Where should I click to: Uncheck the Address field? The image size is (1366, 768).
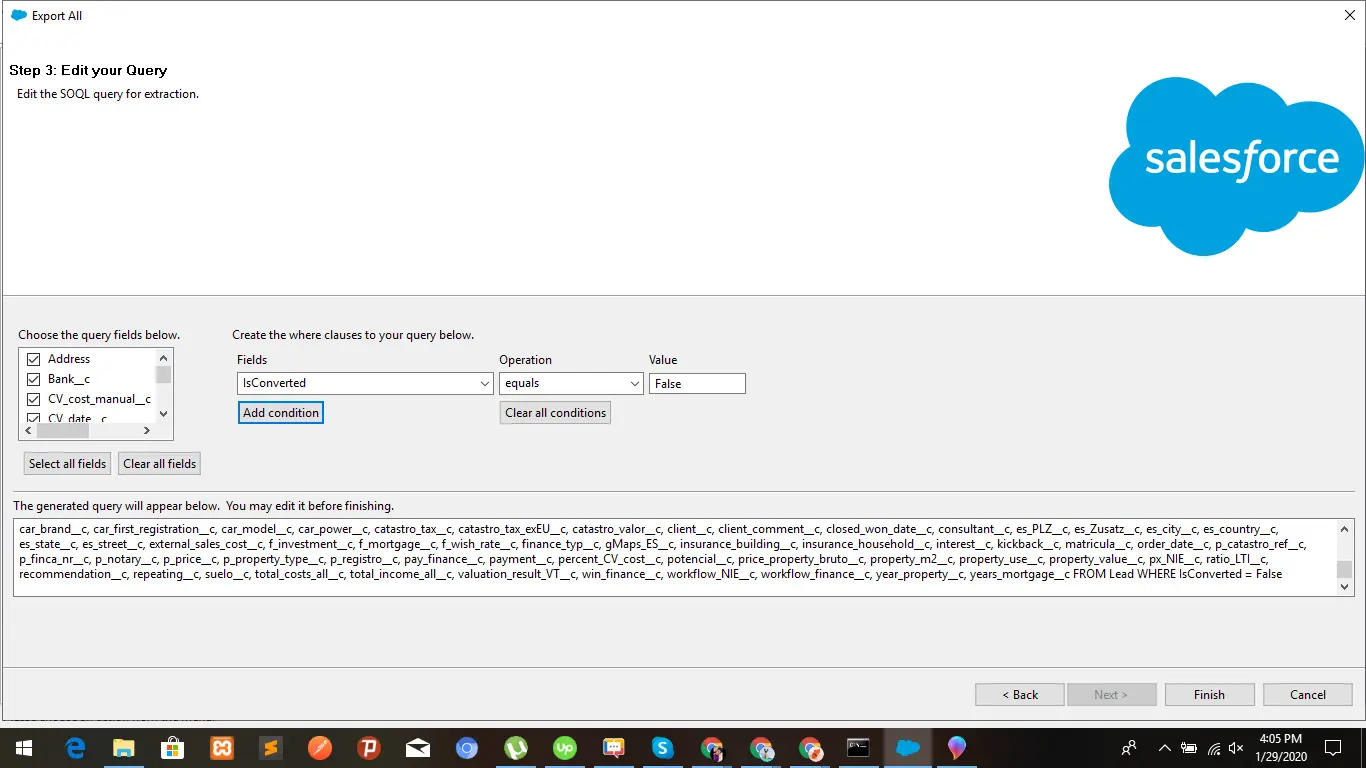click(x=33, y=358)
